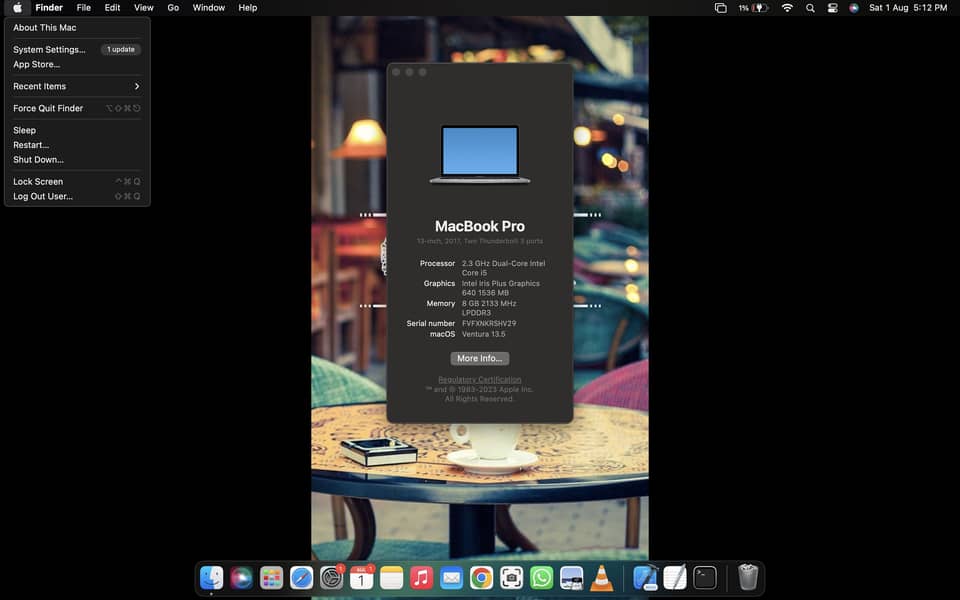This screenshot has width=960, height=600.
Task: Click the date and time display
Action: [x=908, y=8]
